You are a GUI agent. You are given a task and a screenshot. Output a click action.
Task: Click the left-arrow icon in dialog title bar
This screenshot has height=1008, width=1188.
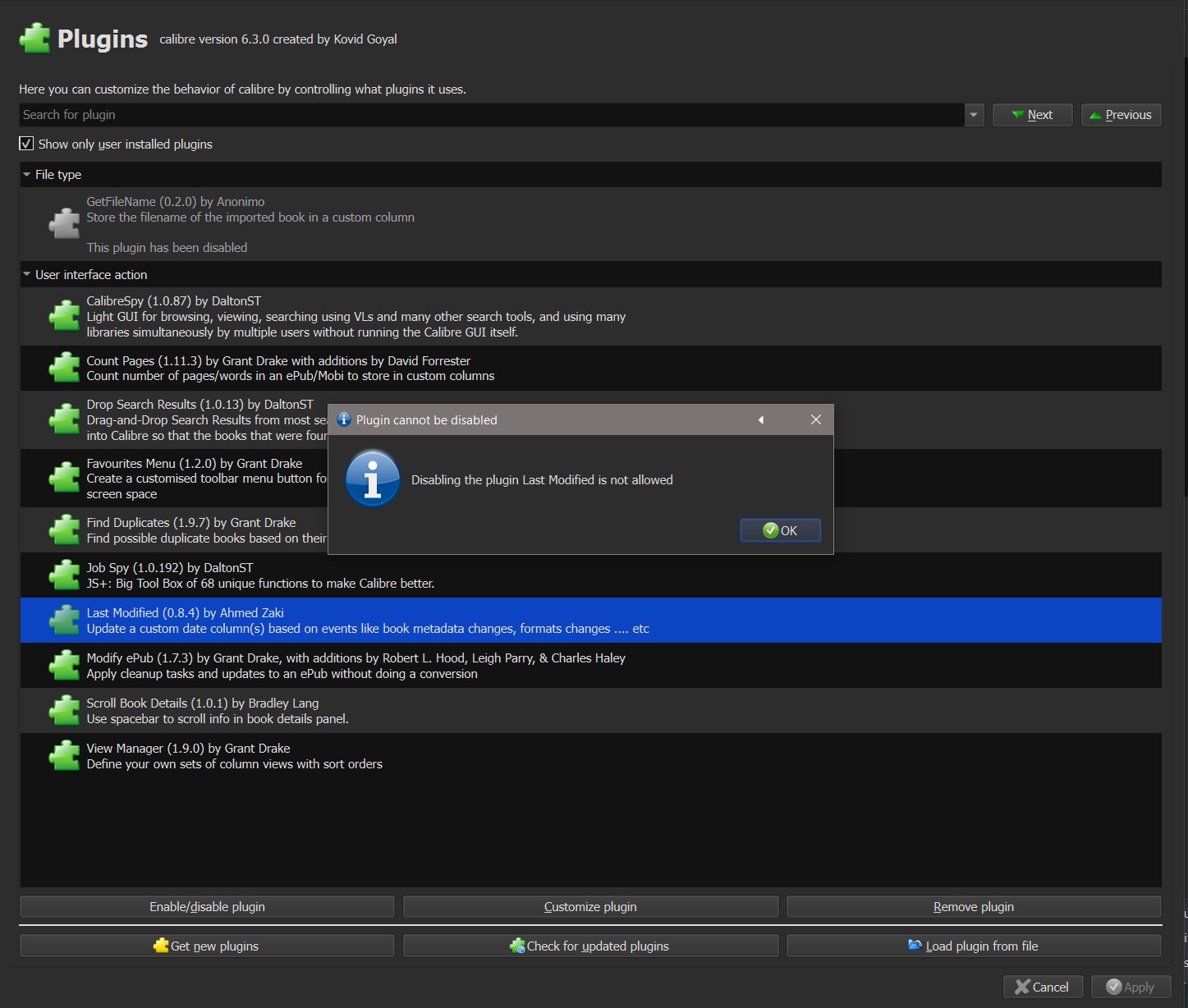[761, 420]
